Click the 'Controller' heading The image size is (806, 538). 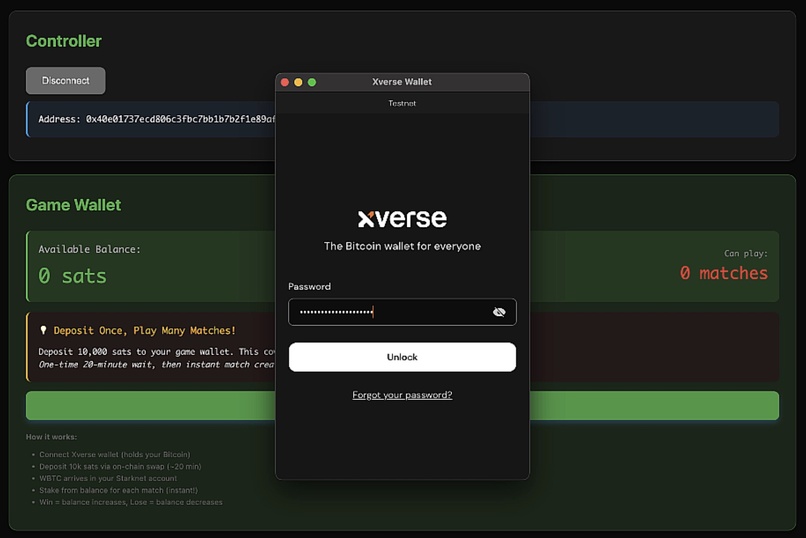[x=64, y=41]
